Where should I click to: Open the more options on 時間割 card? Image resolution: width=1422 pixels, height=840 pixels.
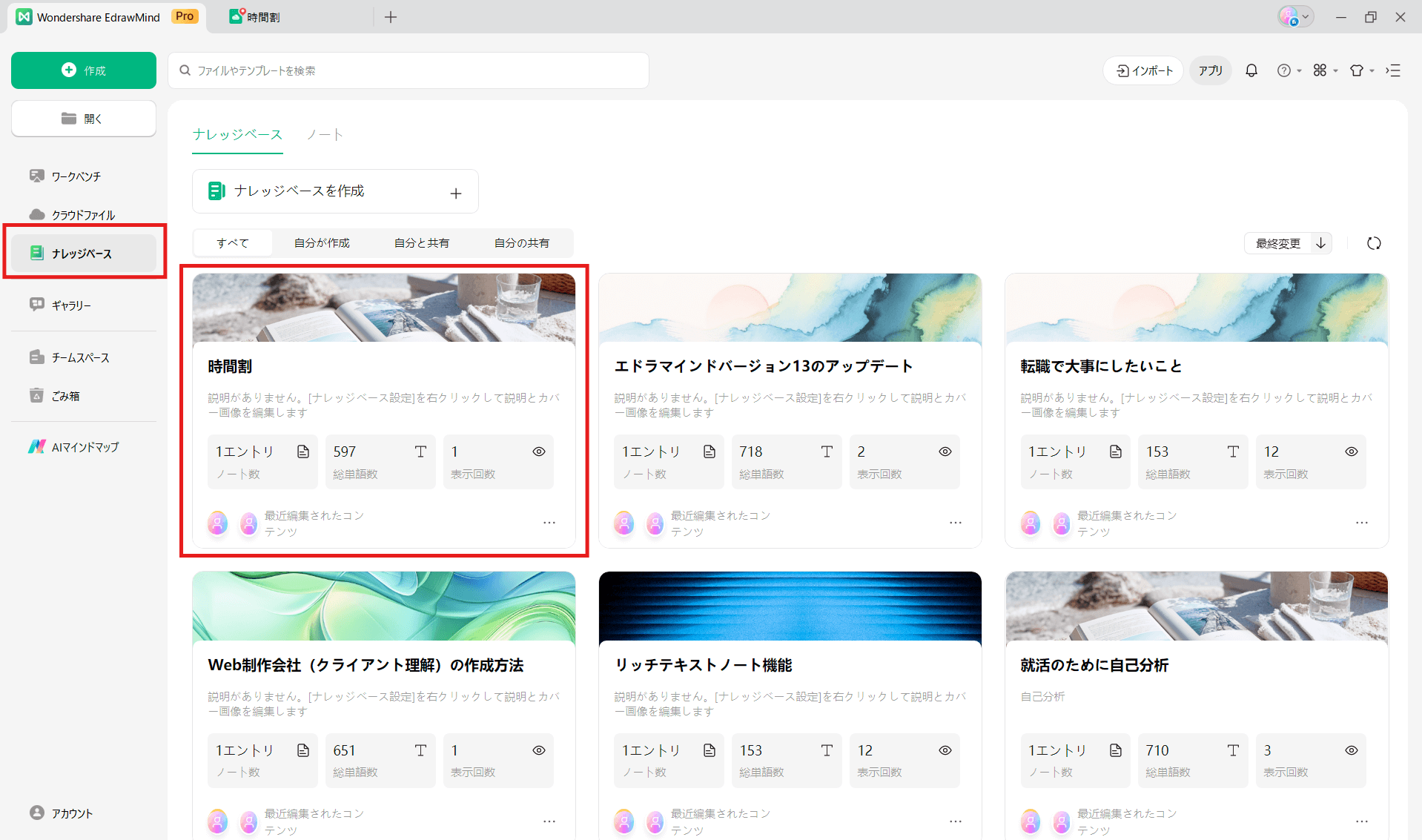[549, 523]
